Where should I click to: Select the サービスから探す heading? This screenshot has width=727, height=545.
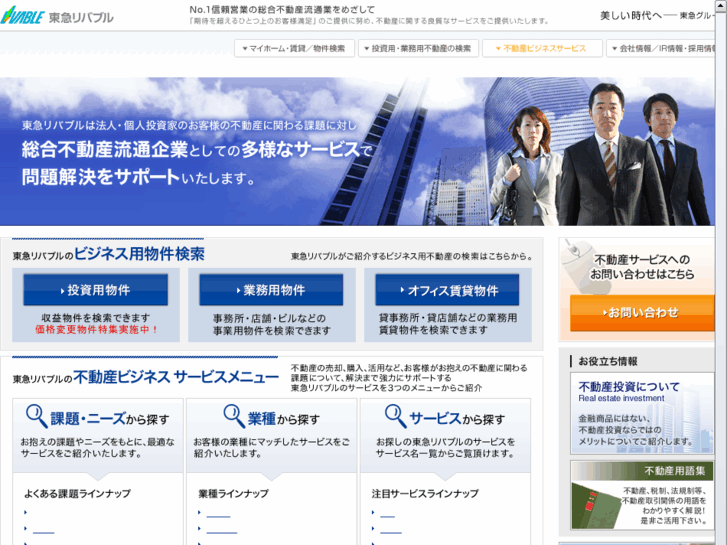457,419
